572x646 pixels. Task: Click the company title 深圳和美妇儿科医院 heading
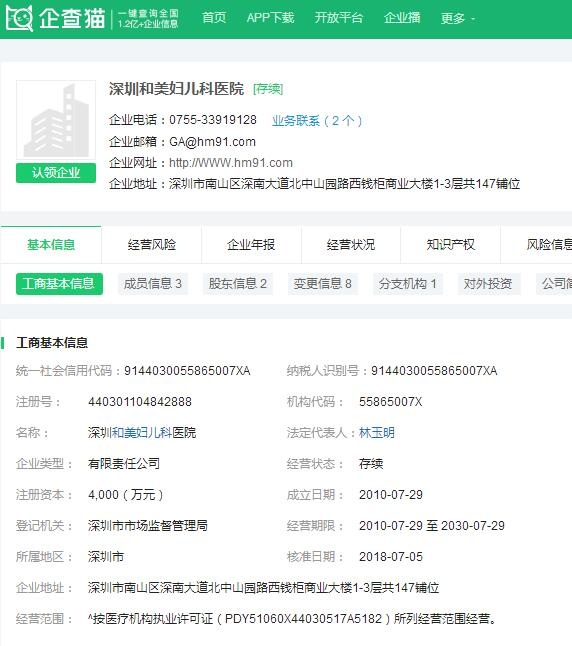(x=176, y=89)
